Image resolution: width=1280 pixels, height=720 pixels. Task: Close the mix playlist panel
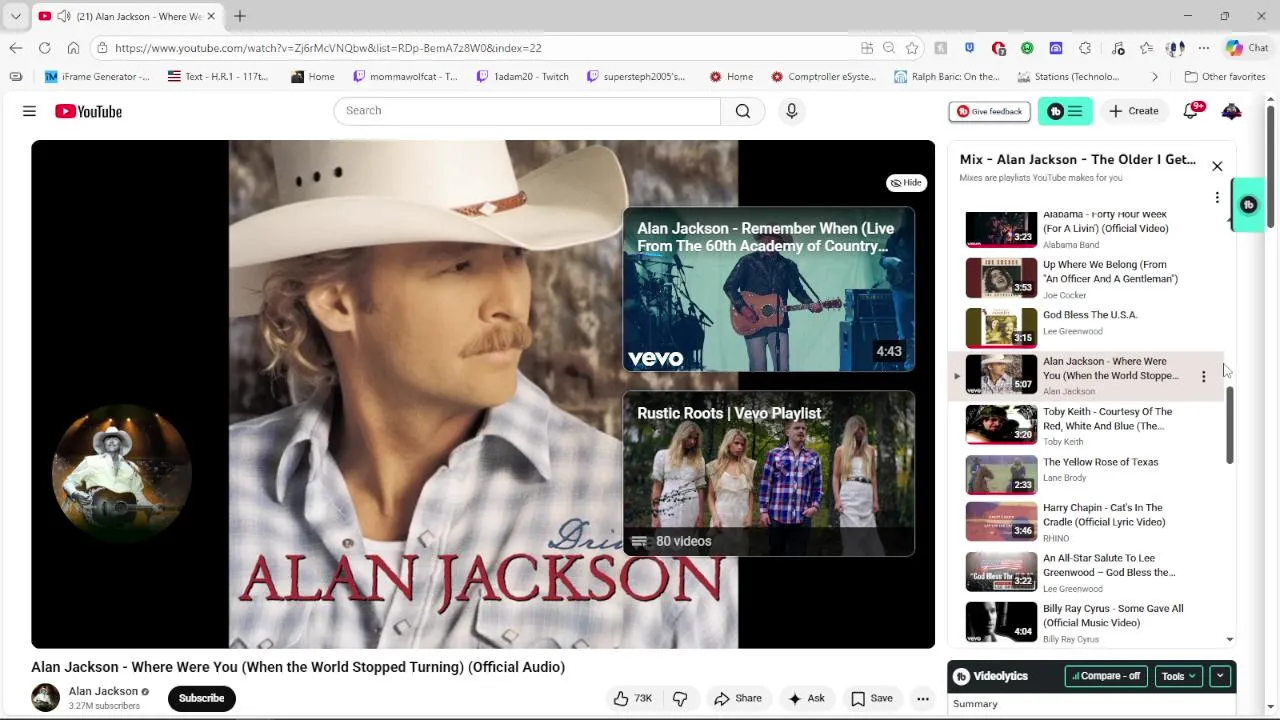[x=1217, y=166]
